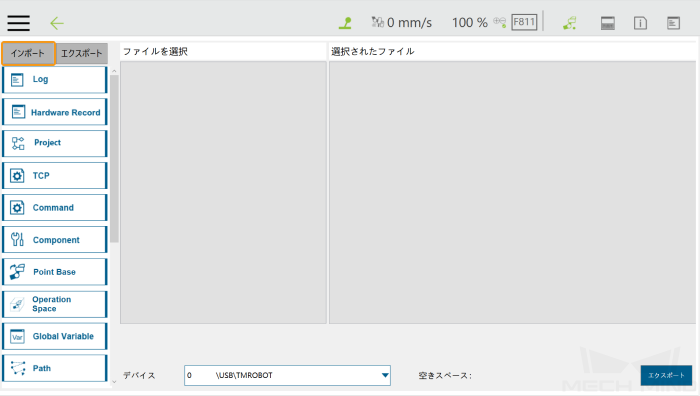The height and width of the screenshot is (396, 700).
Task: Click the 0 mm/s speed readout
Action: (x=409, y=22)
